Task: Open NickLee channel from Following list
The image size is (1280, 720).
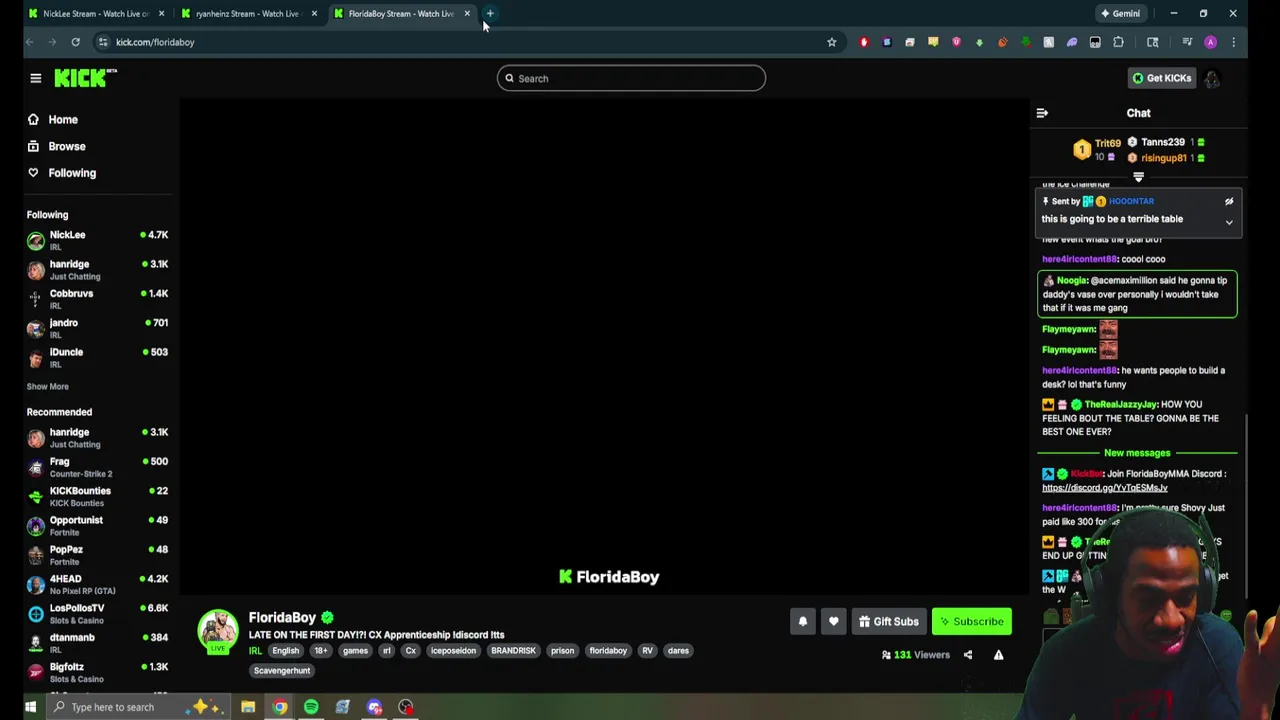Action: click(98, 240)
